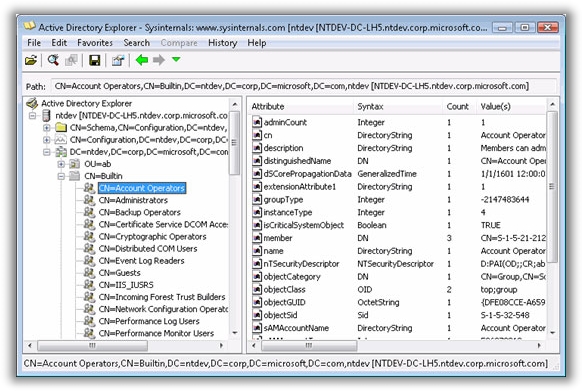This screenshot has height=391, width=582.
Task: Select the objectClass attribute row
Action: click(x=398, y=289)
